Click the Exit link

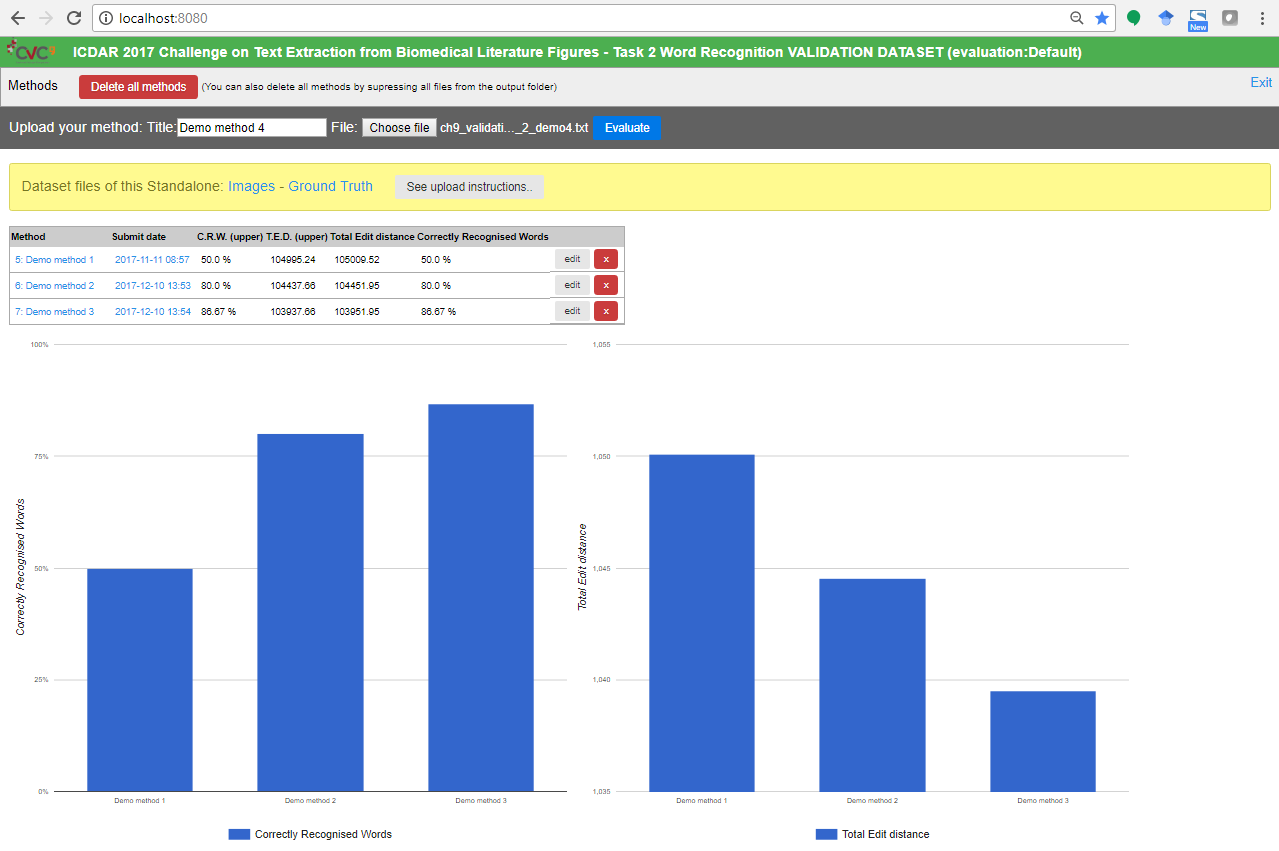[x=1260, y=83]
